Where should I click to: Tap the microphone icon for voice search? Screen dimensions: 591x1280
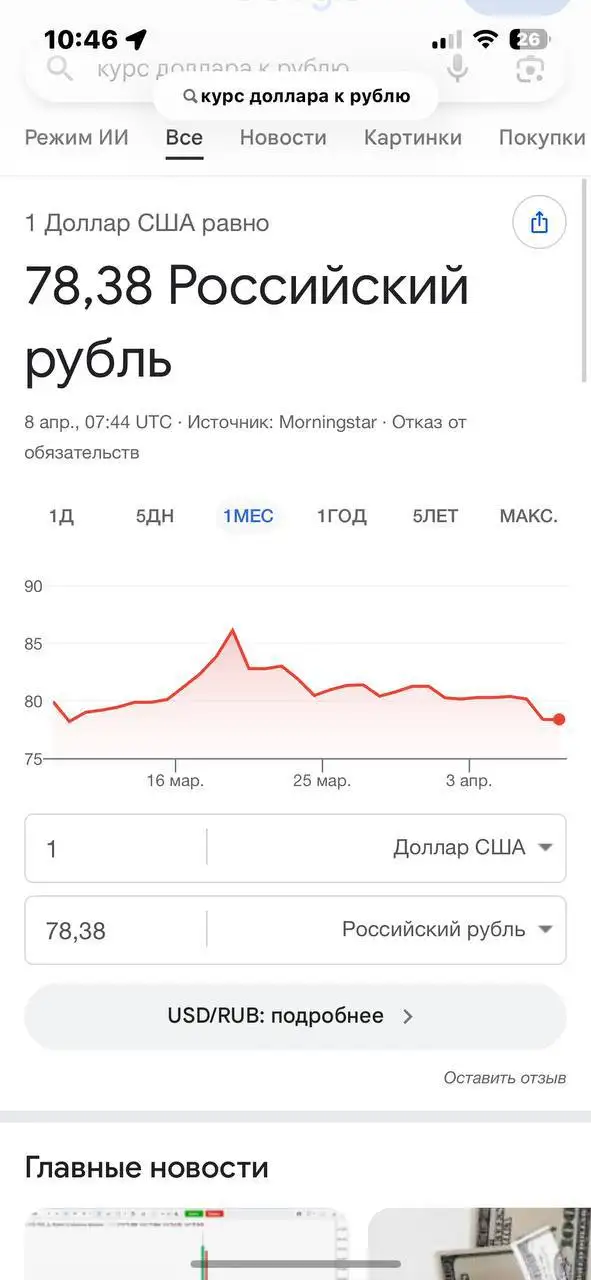pos(457,68)
